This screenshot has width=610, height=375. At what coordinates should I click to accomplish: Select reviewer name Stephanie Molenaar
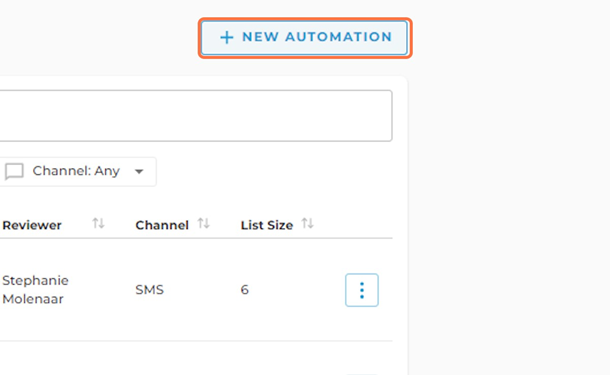coord(35,290)
